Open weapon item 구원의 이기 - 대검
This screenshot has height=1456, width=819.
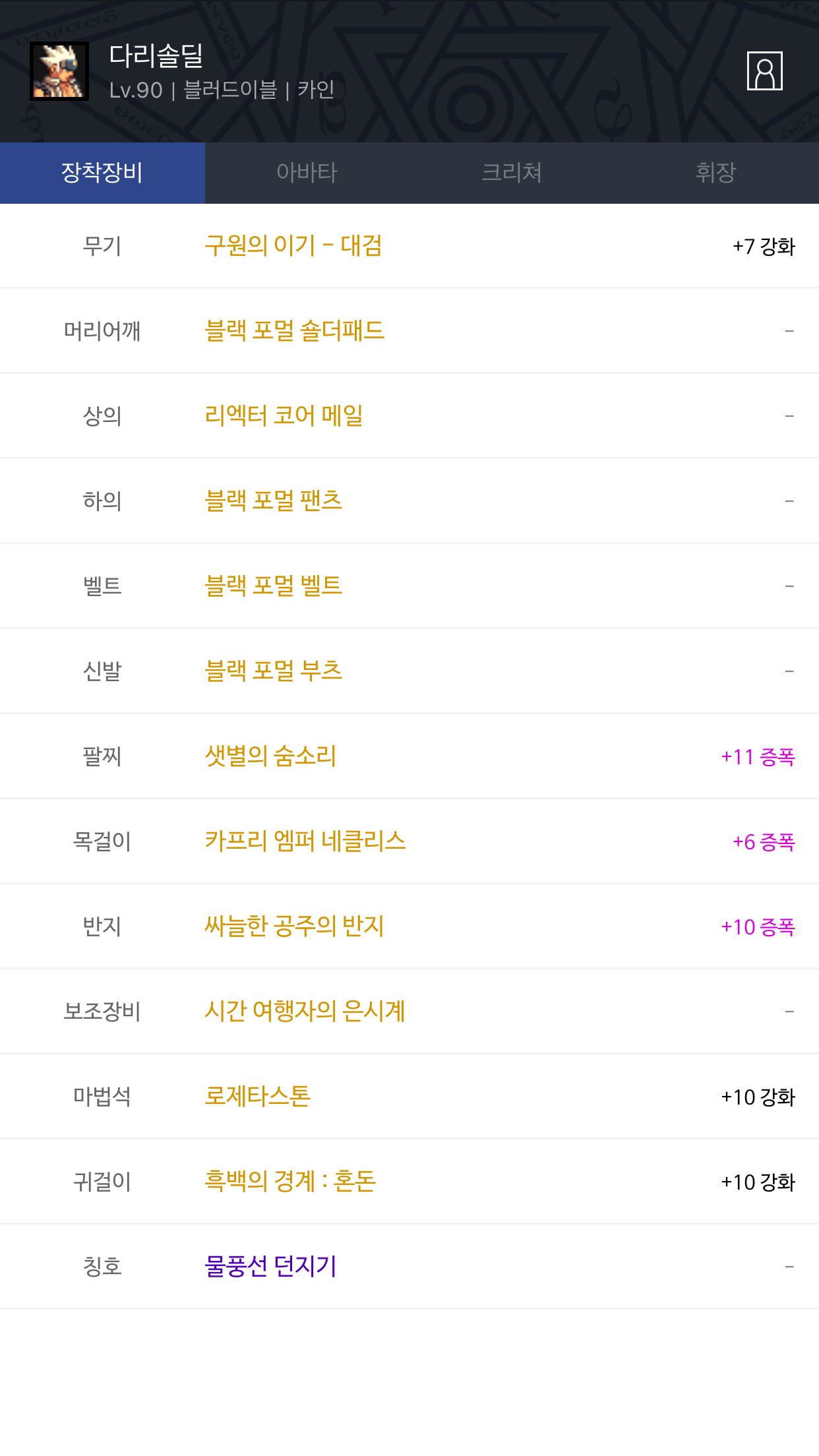click(x=293, y=246)
